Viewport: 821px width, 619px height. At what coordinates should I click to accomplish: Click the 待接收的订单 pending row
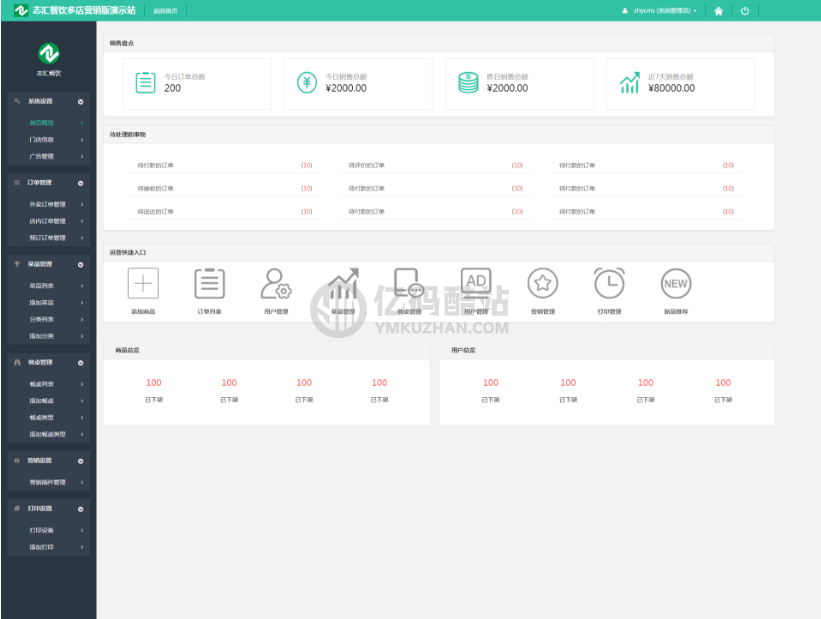pyautogui.click(x=225, y=189)
